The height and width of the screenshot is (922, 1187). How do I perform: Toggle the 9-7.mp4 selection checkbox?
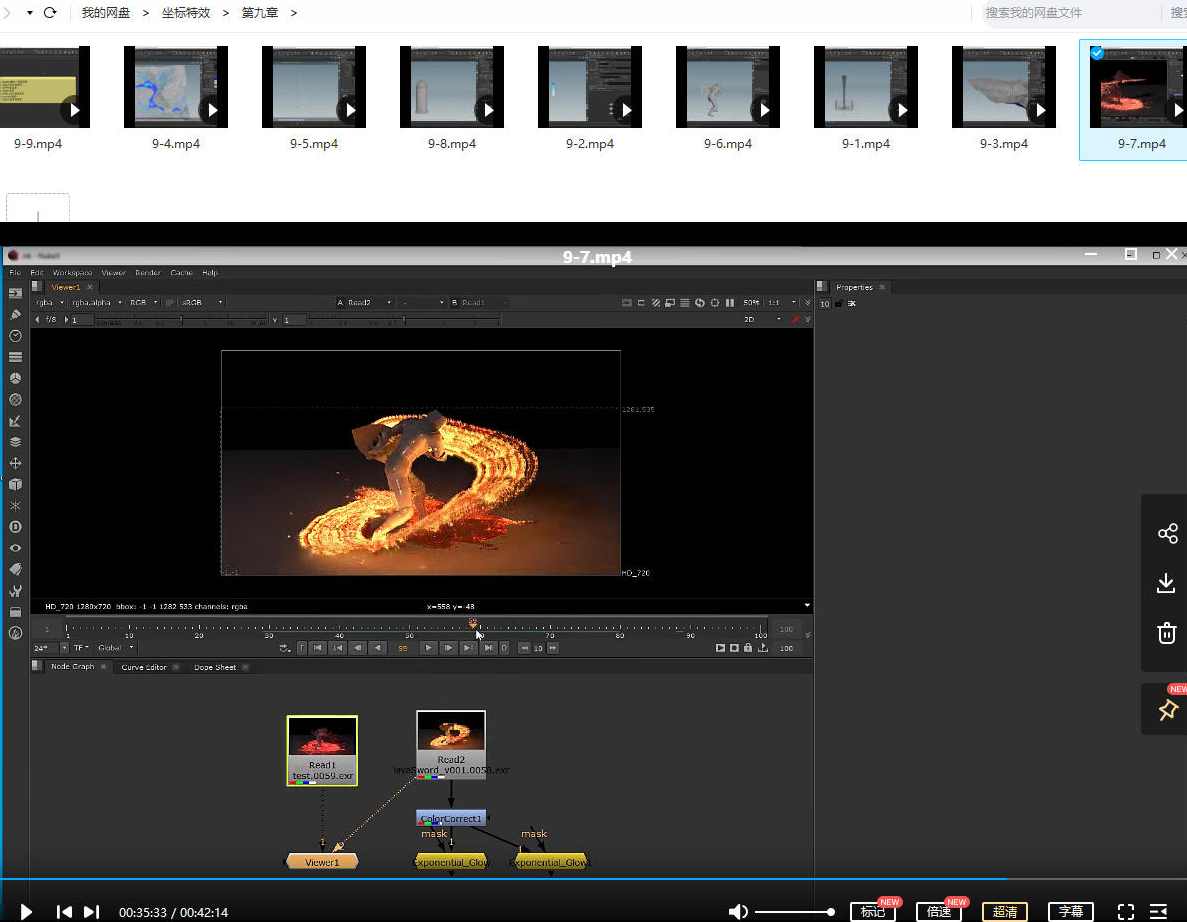(1097, 52)
